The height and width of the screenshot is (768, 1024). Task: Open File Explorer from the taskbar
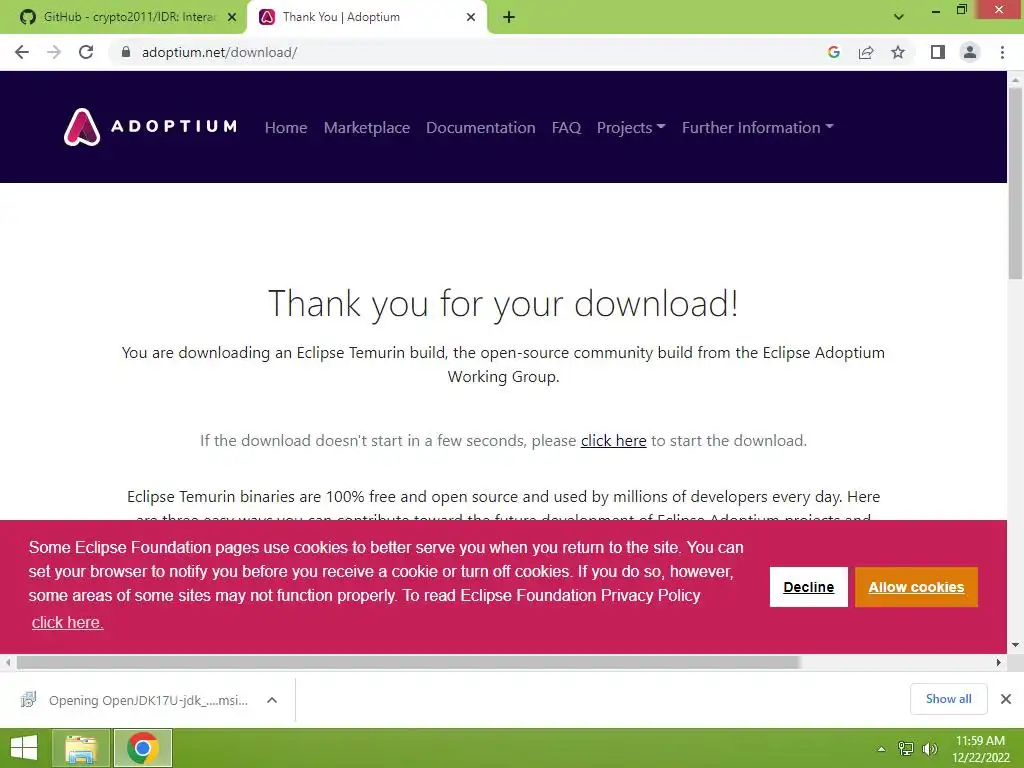point(81,748)
